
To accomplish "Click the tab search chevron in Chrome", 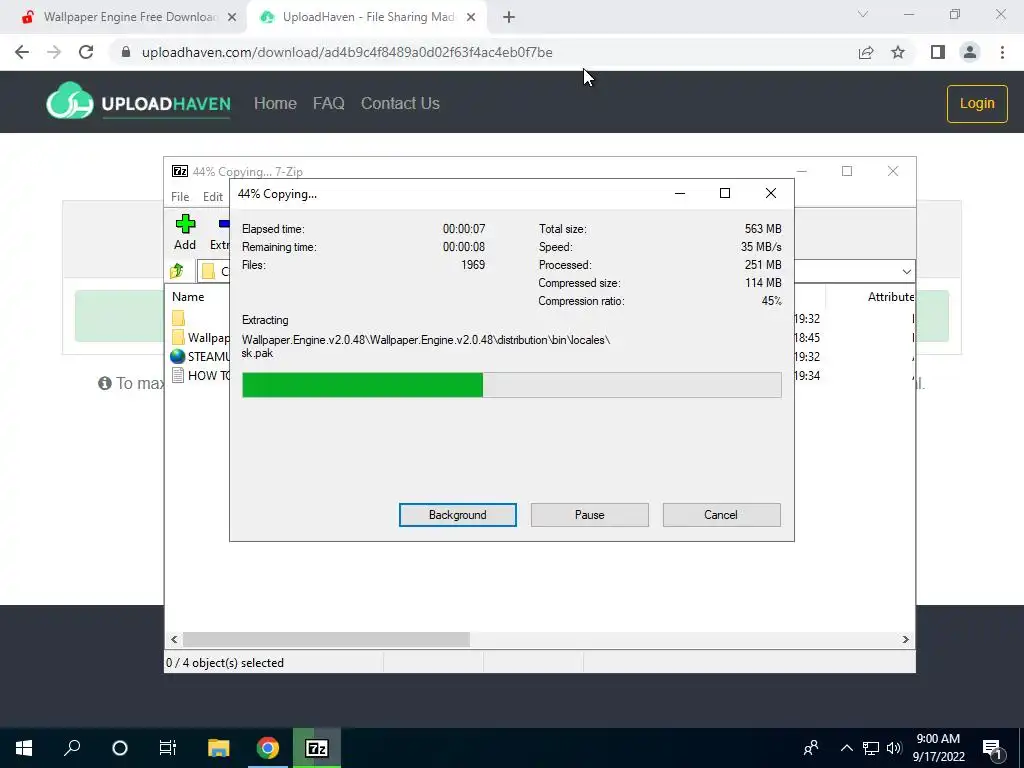I will click(863, 14).
